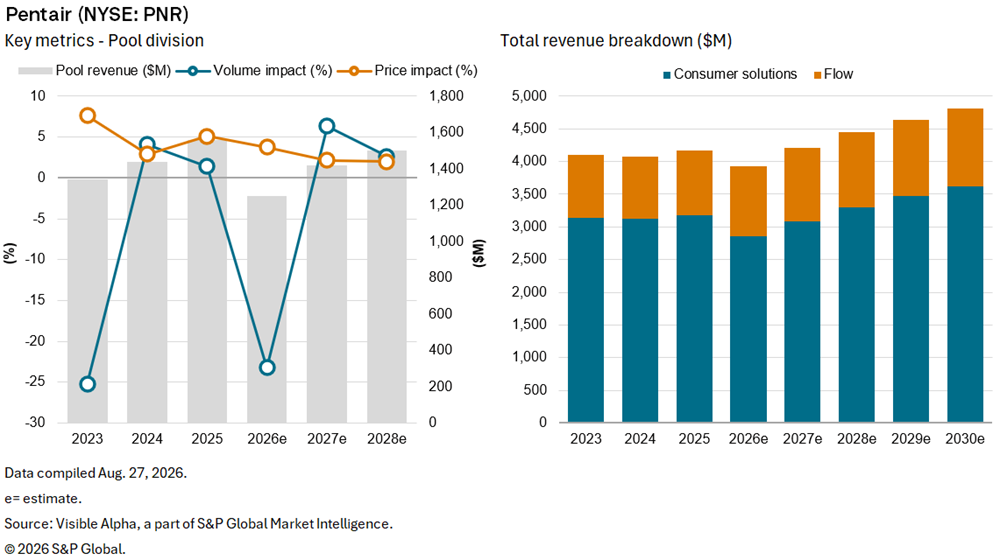Click the '1,800' right axis value
The image size is (1000, 560).
[x=446, y=96]
